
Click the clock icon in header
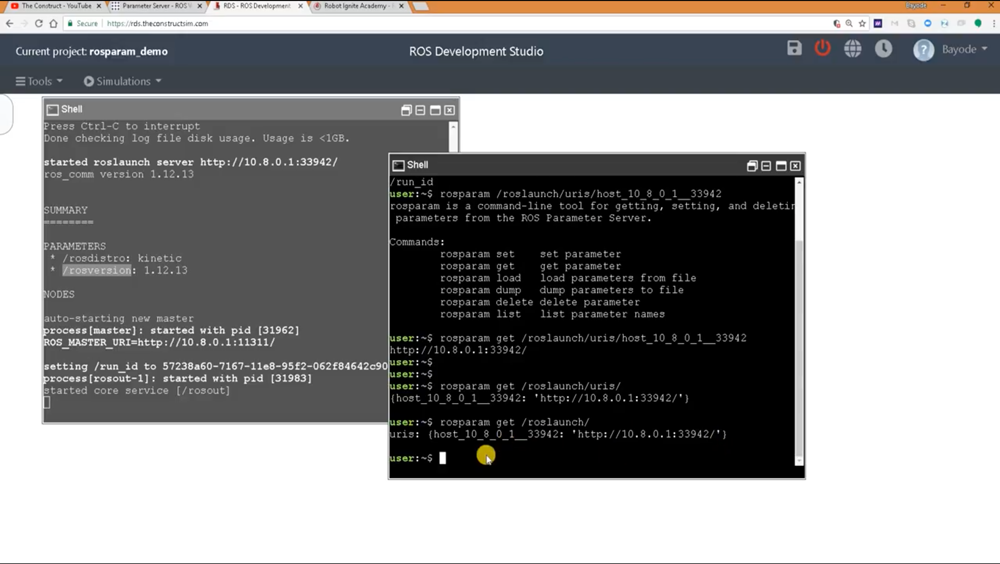tap(883, 48)
